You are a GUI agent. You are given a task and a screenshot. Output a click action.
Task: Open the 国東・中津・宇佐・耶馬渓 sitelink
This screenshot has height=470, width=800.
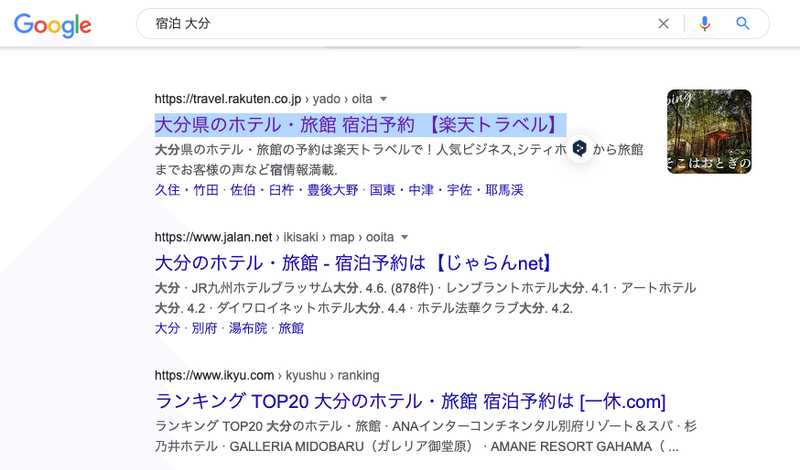(446, 190)
